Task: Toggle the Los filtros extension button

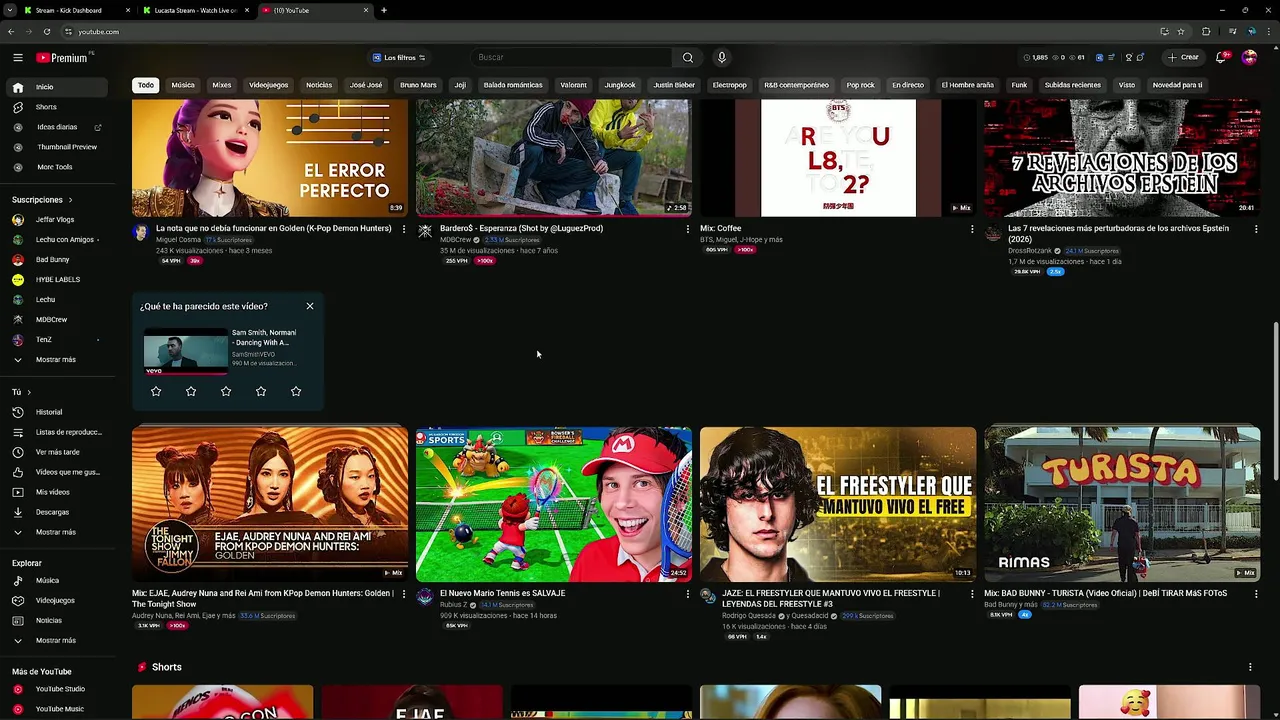Action: click(399, 58)
